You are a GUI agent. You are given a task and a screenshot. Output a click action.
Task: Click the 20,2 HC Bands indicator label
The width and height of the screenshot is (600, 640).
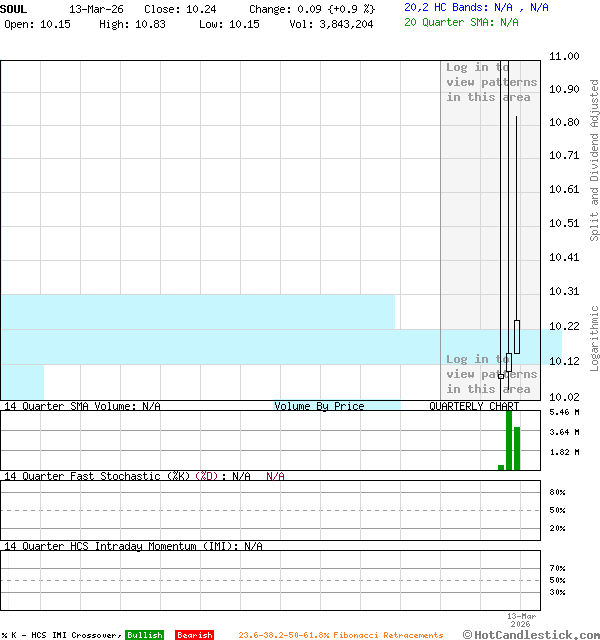pyautogui.click(x=476, y=7)
